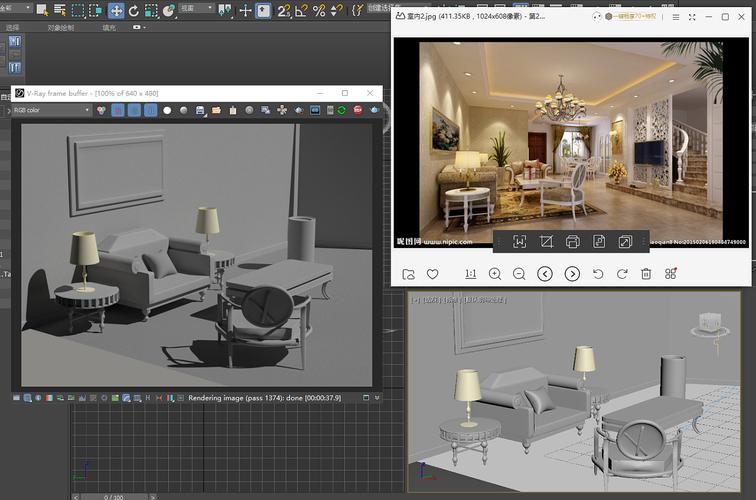The image size is (756, 500).
Task: Click 'Rendering image (pass 1374): done' status text
Action: click(265, 398)
